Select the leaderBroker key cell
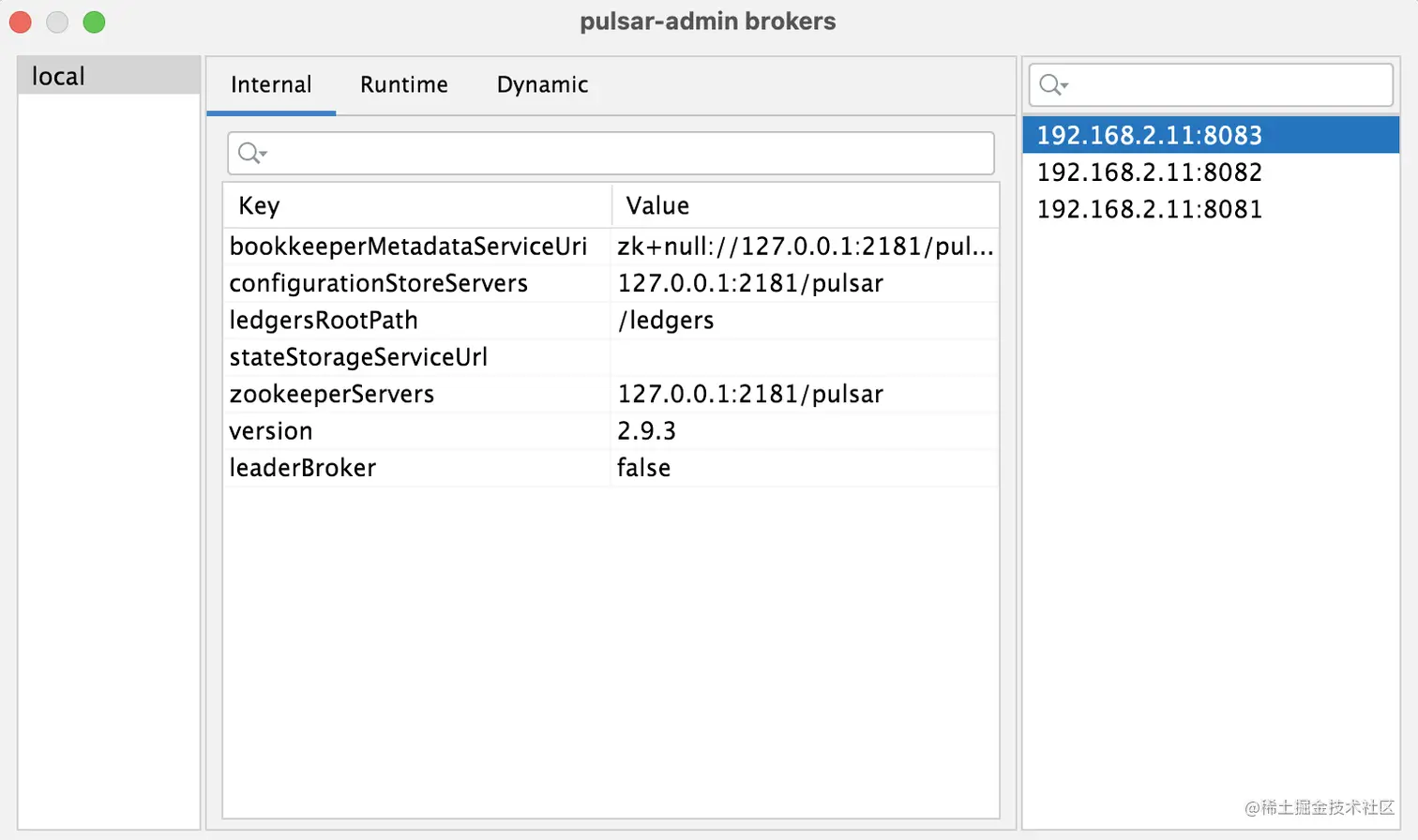 [x=417, y=468]
